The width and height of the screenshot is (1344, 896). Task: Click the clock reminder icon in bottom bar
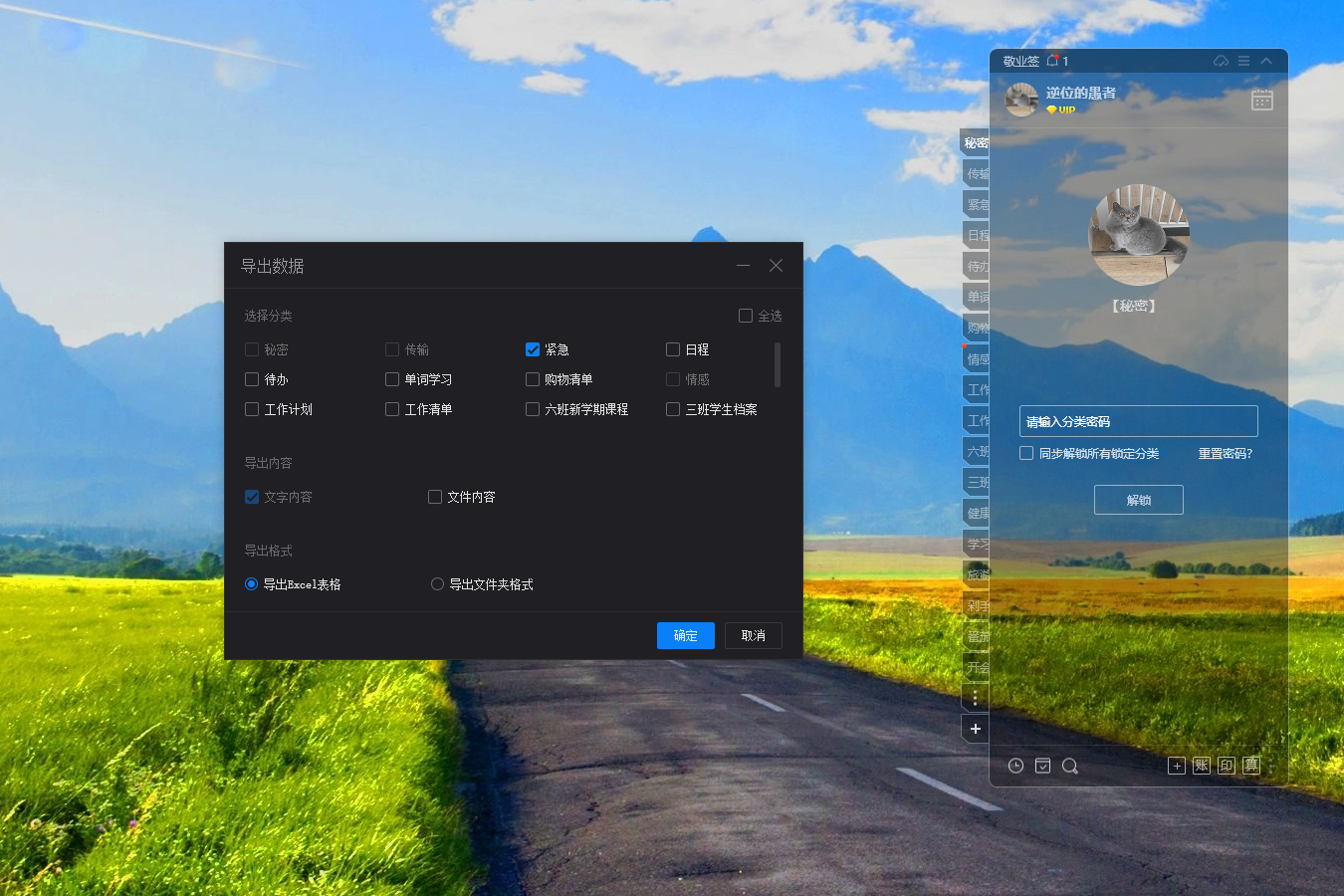point(1015,766)
